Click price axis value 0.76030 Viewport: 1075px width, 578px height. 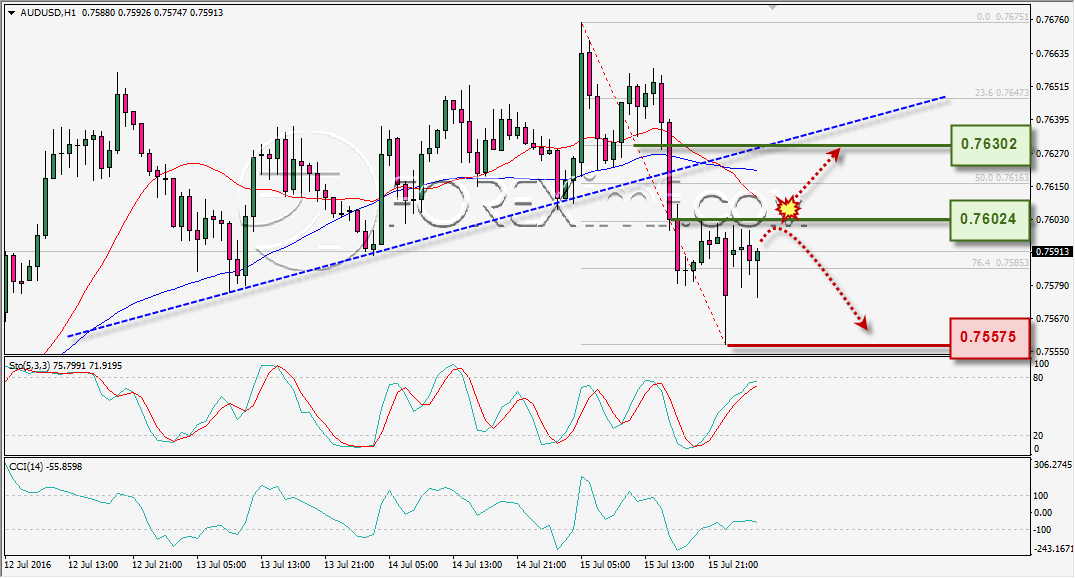coord(1052,219)
